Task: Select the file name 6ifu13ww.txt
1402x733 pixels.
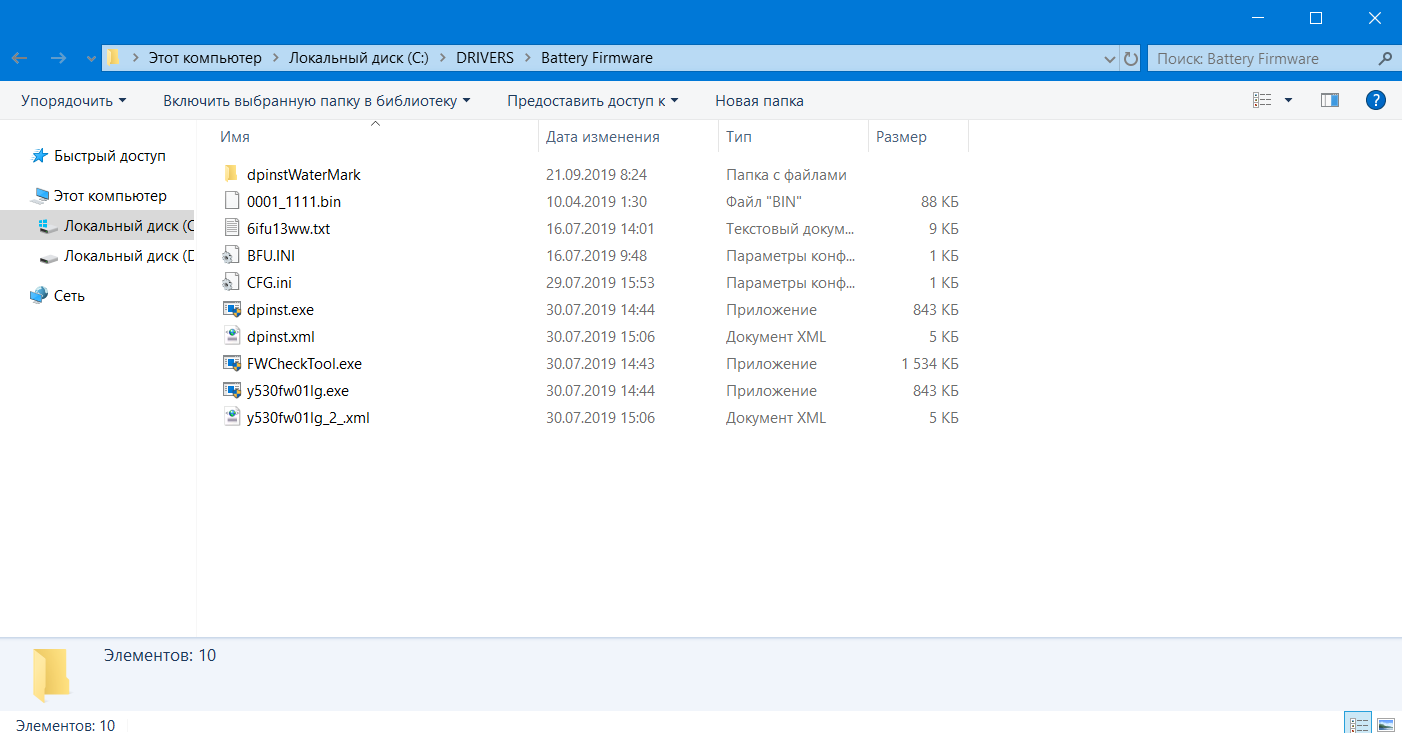Action: pyautogui.click(x=288, y=229)
